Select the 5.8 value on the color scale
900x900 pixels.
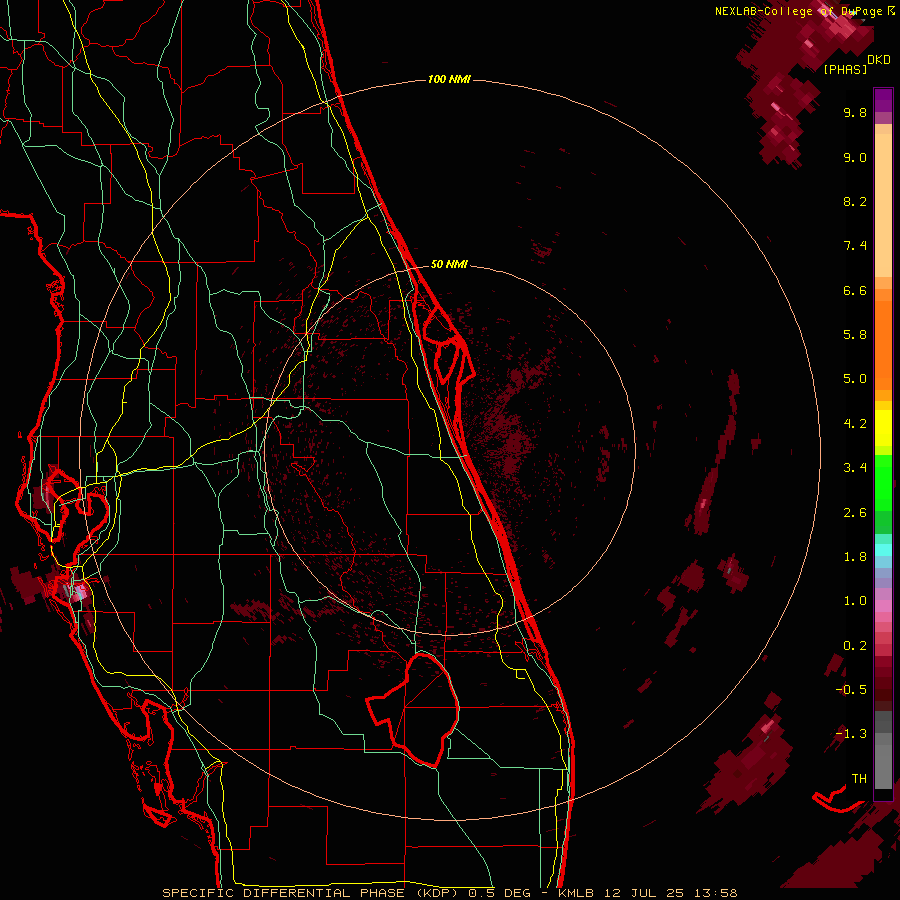coord(855,335)
